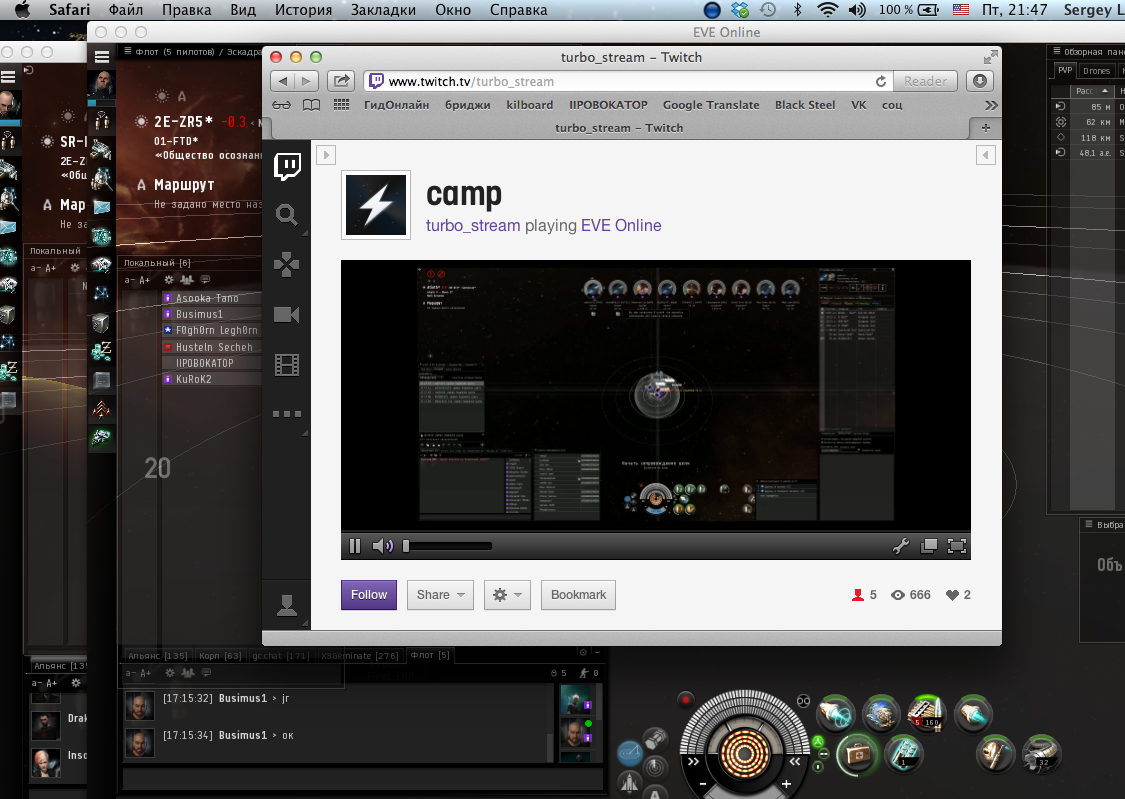Viewport: 1125px width, 799px height.
Task: Open ГидОнлайн bookmark
Action: pos(396,105)
